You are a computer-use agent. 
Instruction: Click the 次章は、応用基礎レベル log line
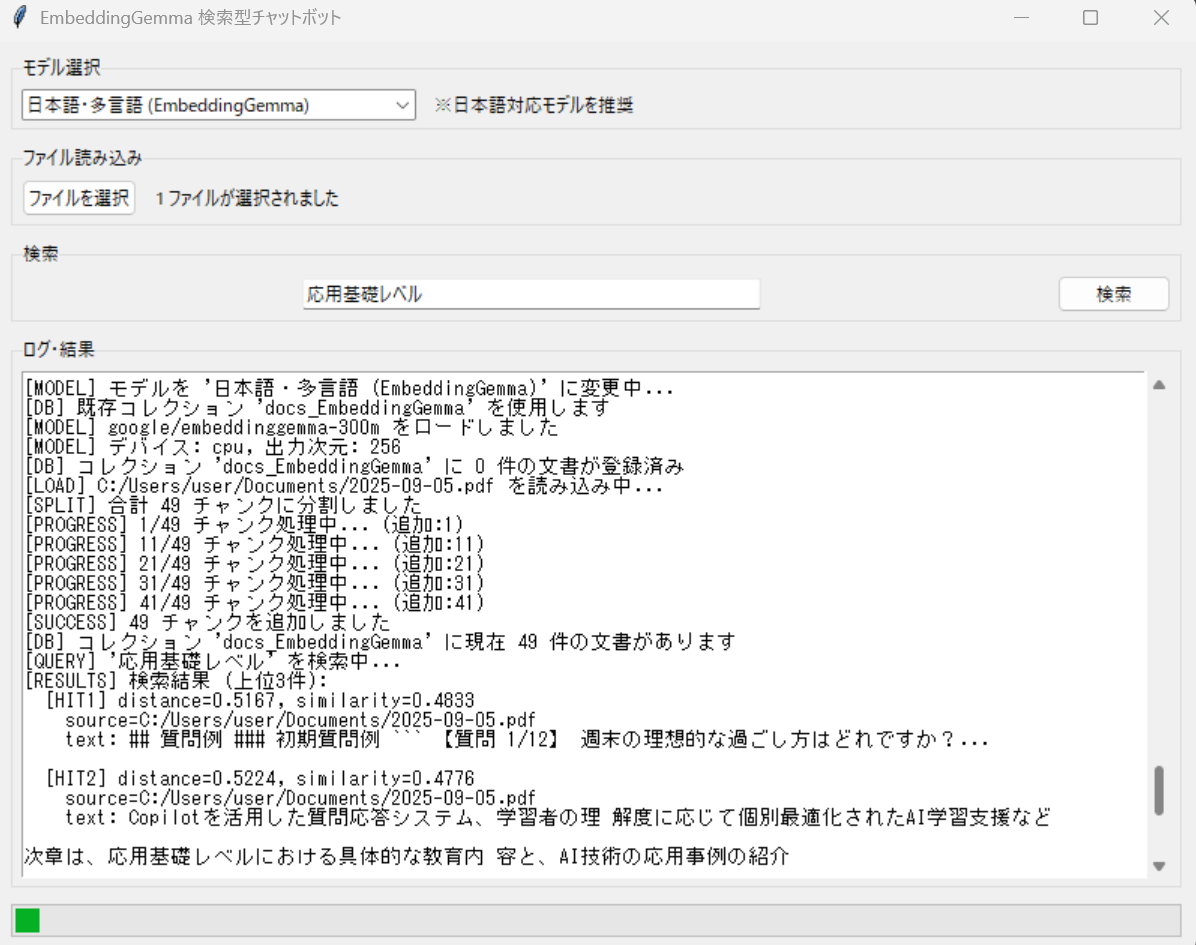[x=407, y=856]
